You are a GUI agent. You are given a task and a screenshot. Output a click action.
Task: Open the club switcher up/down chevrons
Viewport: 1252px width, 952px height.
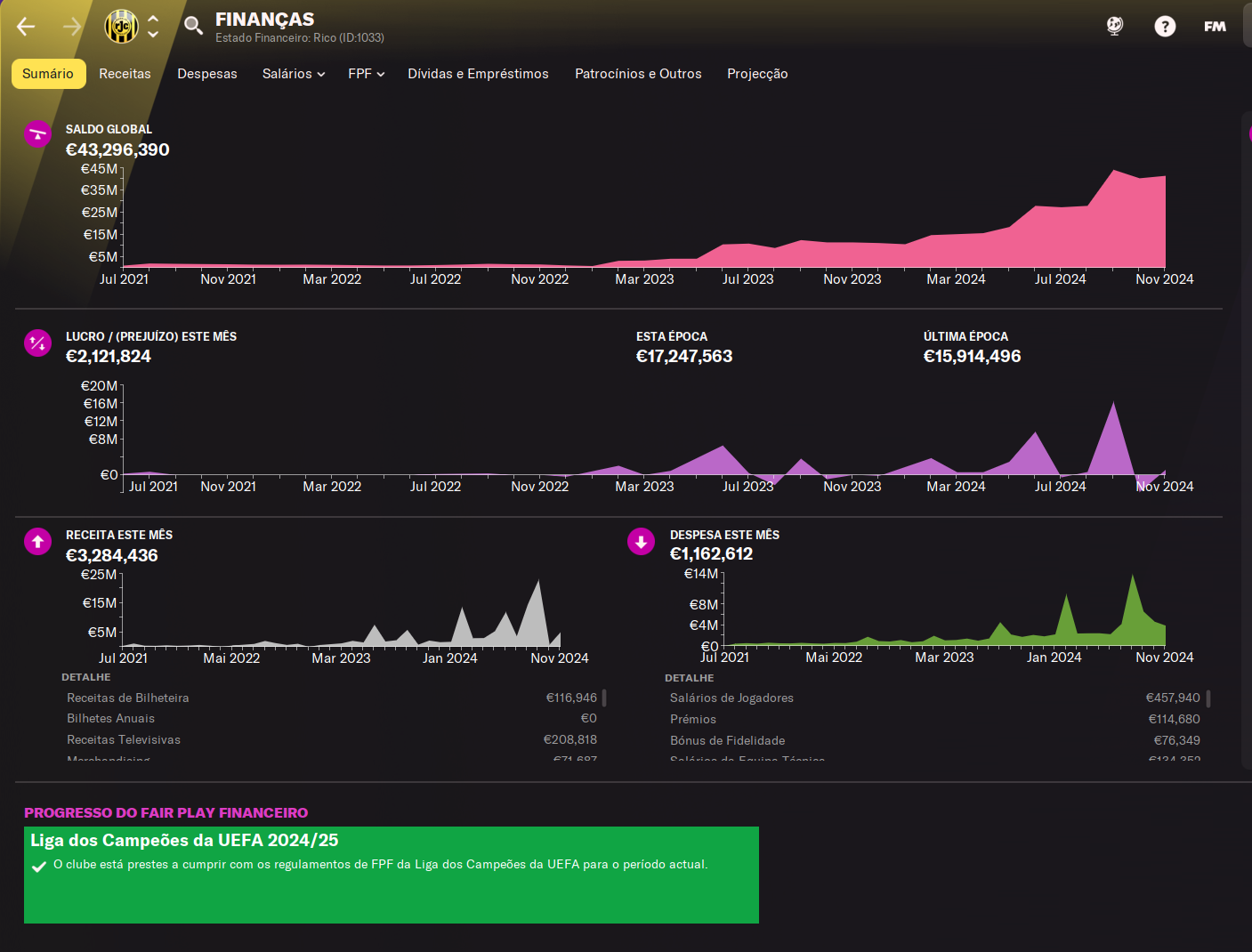click(x=153, y=27)
